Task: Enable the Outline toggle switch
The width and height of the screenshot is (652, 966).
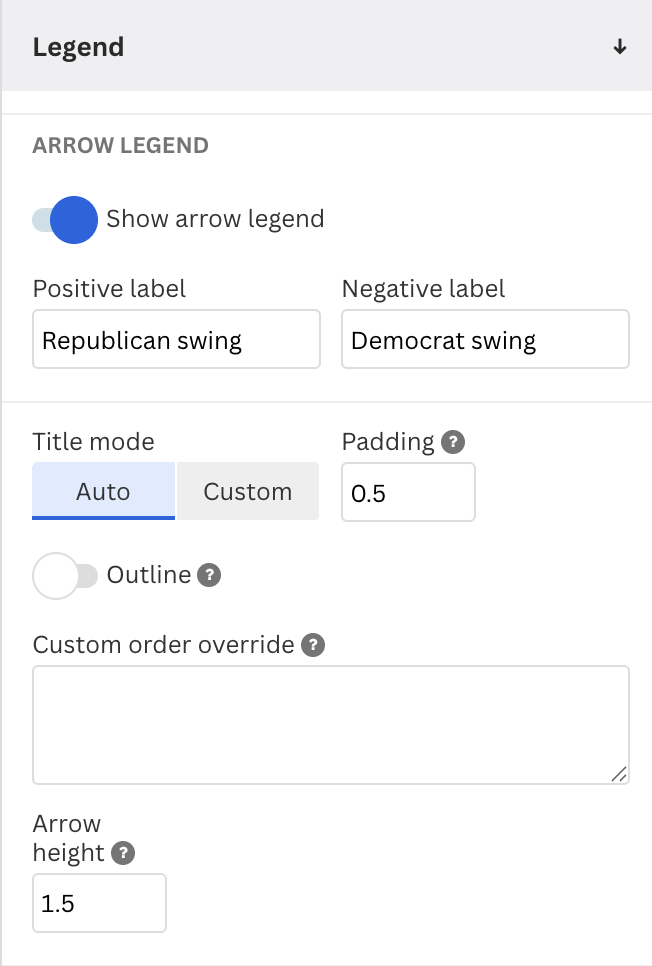Action: 65,576
